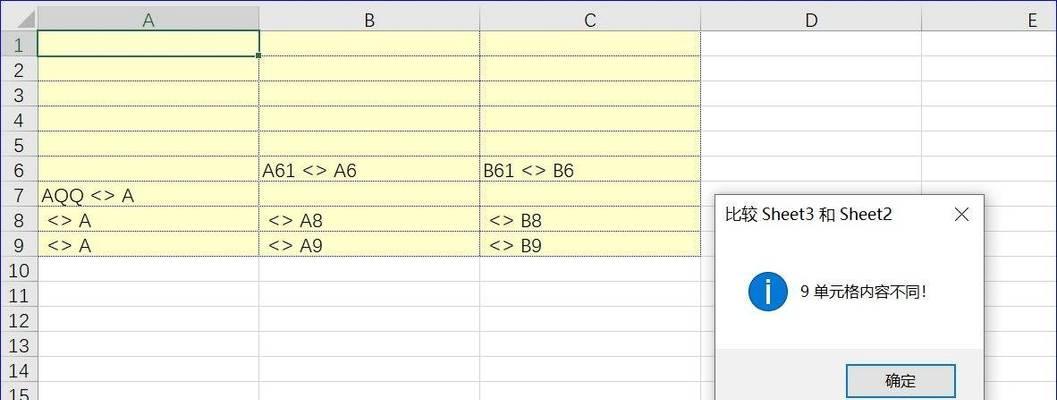1057x400 pixels.
Task: Click the dialog title 比较 Sheet3 和 Sheet2
Action: [x=808, y=215]
